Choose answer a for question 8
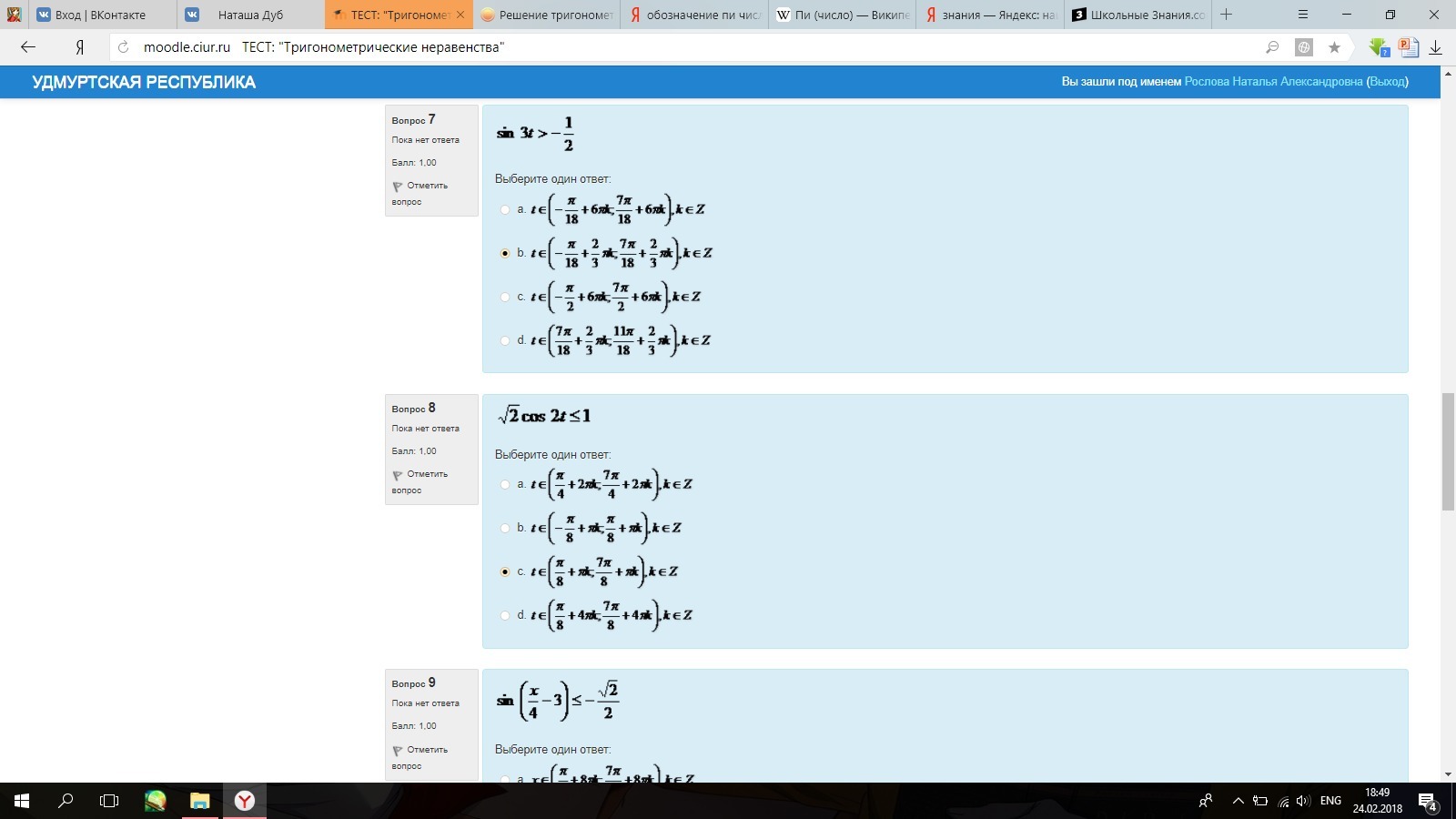Screen dimensions: 1456x819 tap(505, 484)
